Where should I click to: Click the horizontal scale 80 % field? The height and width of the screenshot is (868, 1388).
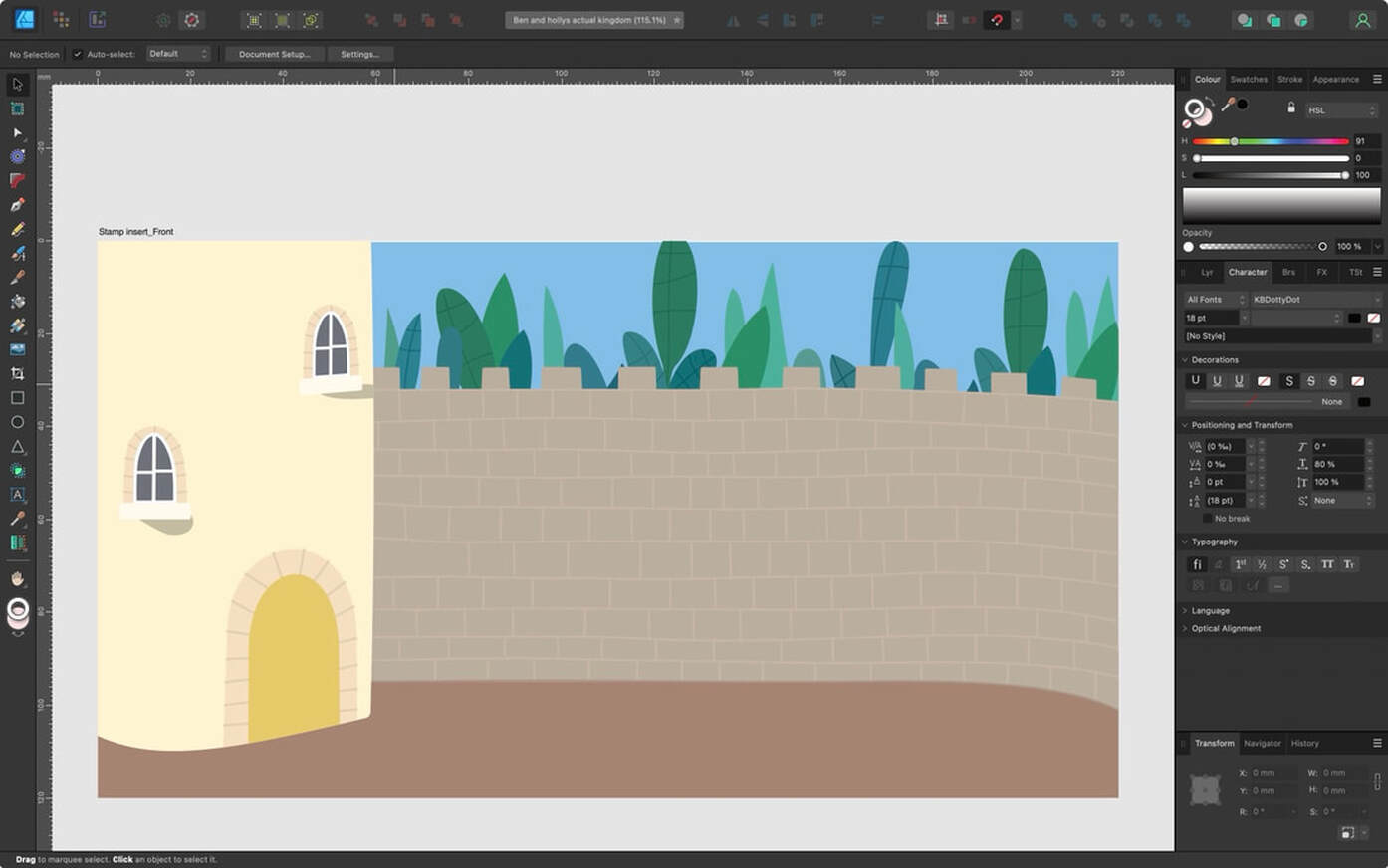click(1337, 464)
